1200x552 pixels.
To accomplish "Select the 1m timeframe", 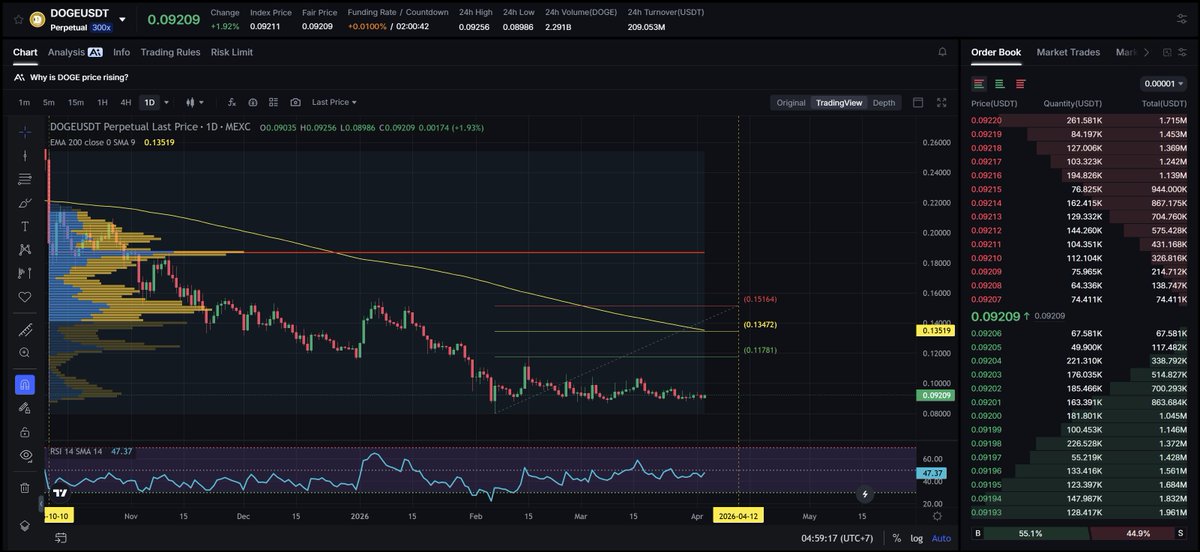I will (24, 102).
